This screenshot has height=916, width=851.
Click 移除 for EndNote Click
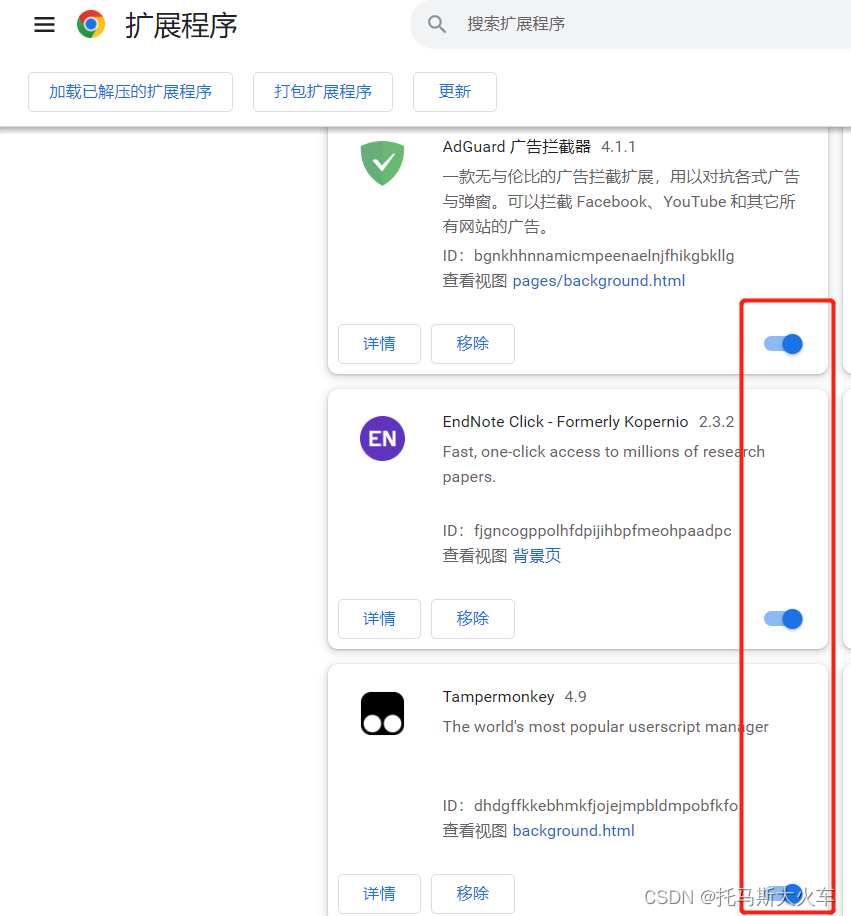473,619
